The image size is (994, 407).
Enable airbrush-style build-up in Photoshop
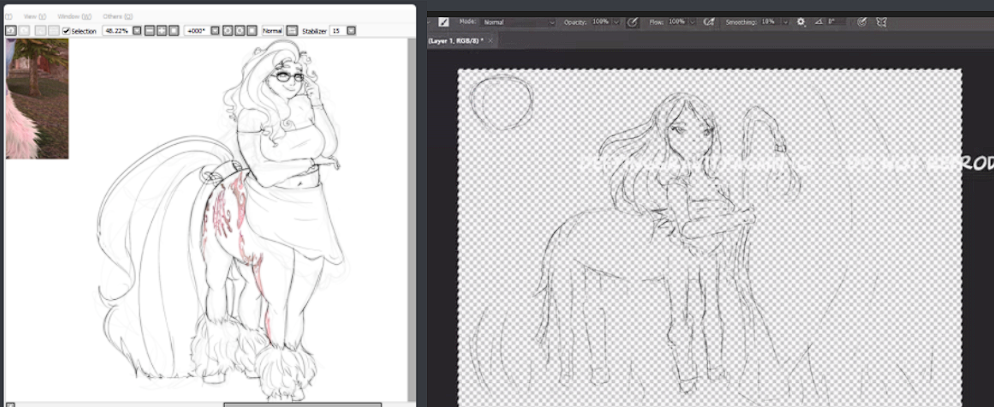pos(709,22)
